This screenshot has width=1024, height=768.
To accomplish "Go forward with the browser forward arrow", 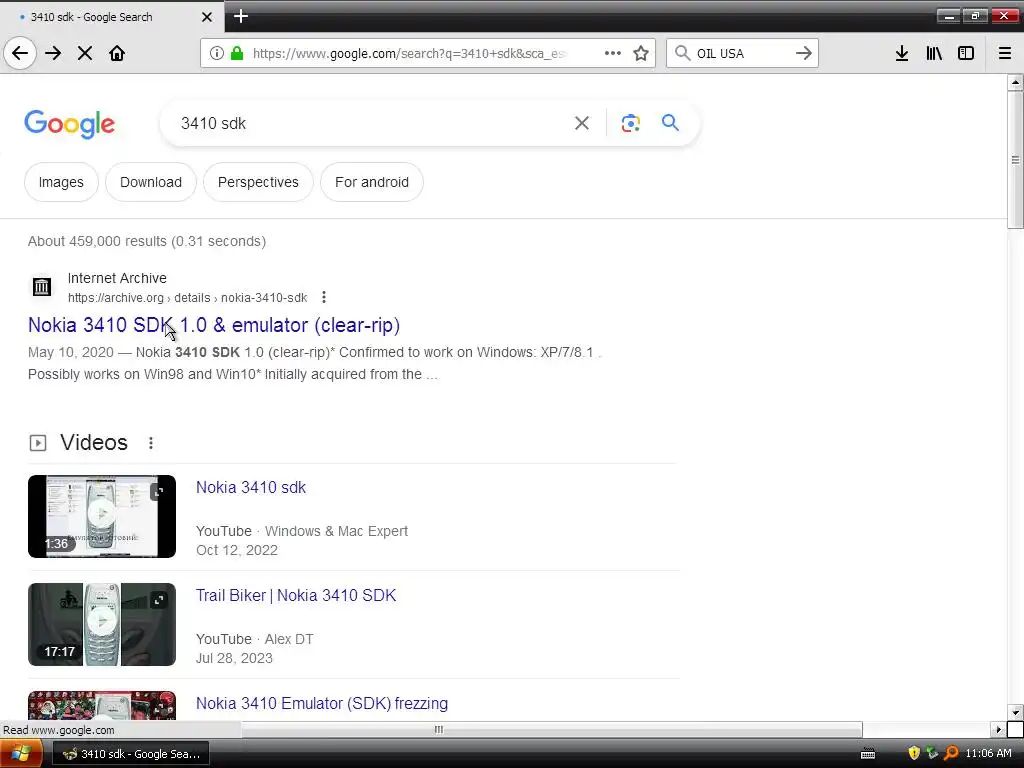I will tap(53, 53).
